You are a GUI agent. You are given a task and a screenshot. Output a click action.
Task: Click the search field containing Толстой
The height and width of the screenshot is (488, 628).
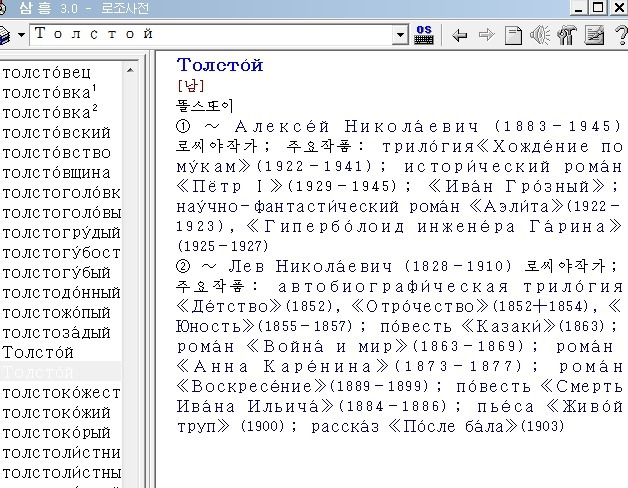click(x=212, y=35)
